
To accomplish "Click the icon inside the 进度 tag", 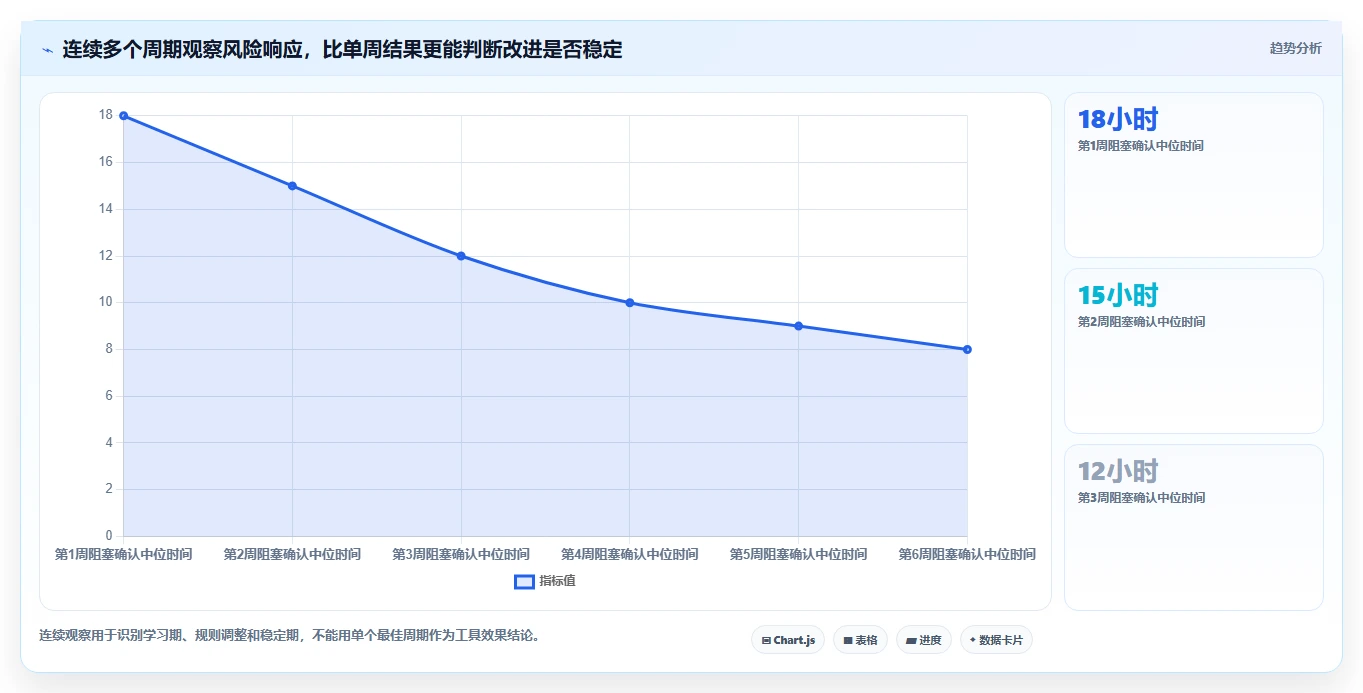I will [911, 640].
